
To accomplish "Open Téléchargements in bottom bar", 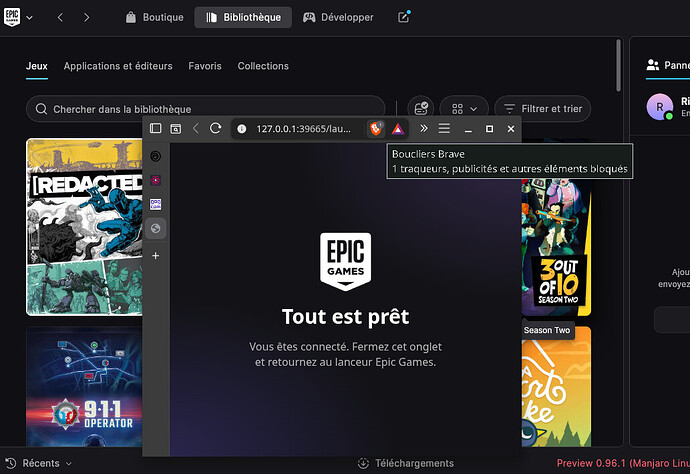I will point(406,463).
